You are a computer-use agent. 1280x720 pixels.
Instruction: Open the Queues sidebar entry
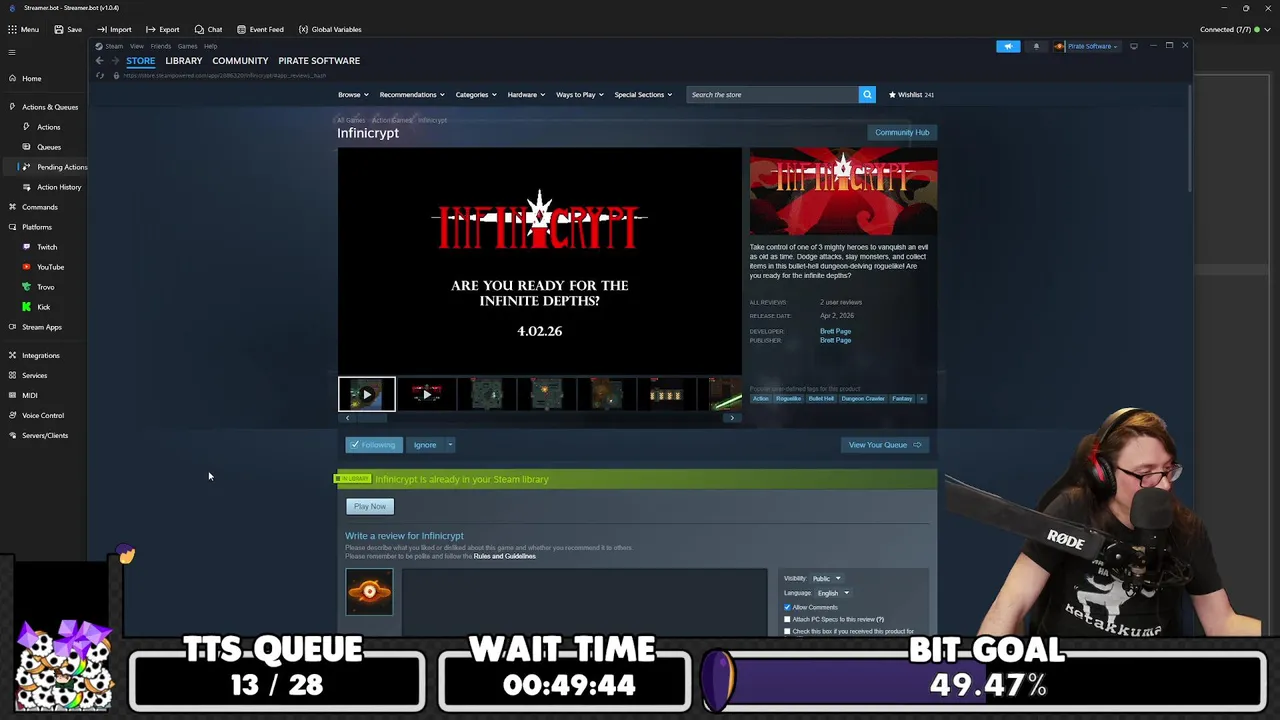pos(49,147)
